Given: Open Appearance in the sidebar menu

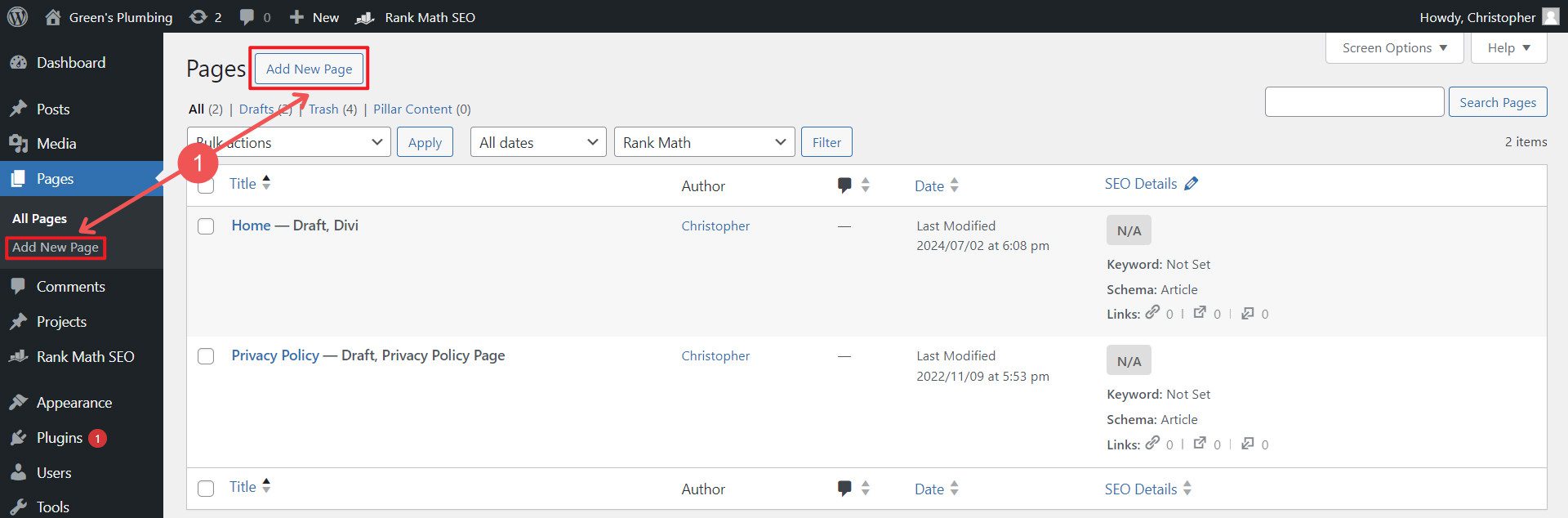Looking at the screenshot, I should (73, 403).
